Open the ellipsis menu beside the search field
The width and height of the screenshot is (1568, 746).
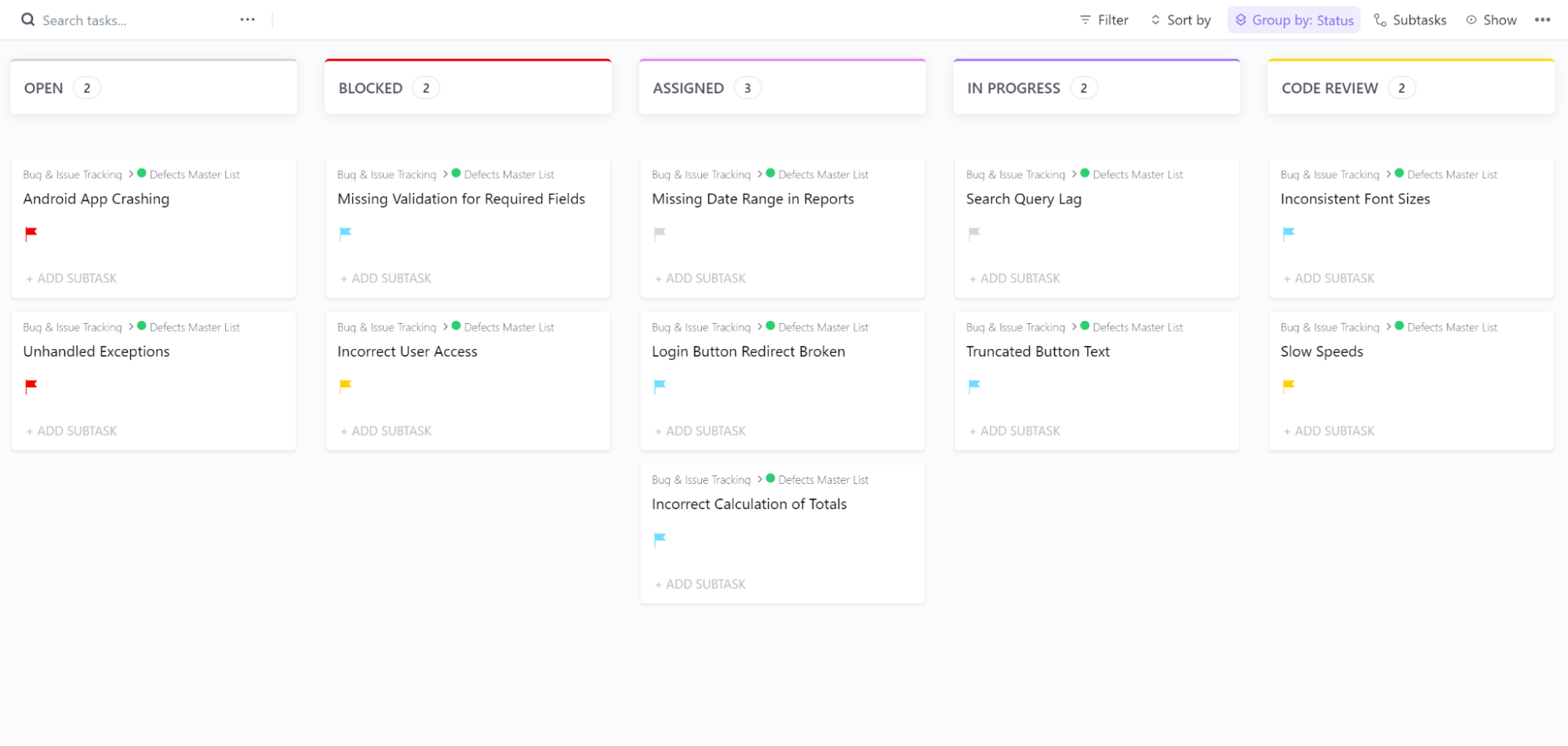coord(247,20)
